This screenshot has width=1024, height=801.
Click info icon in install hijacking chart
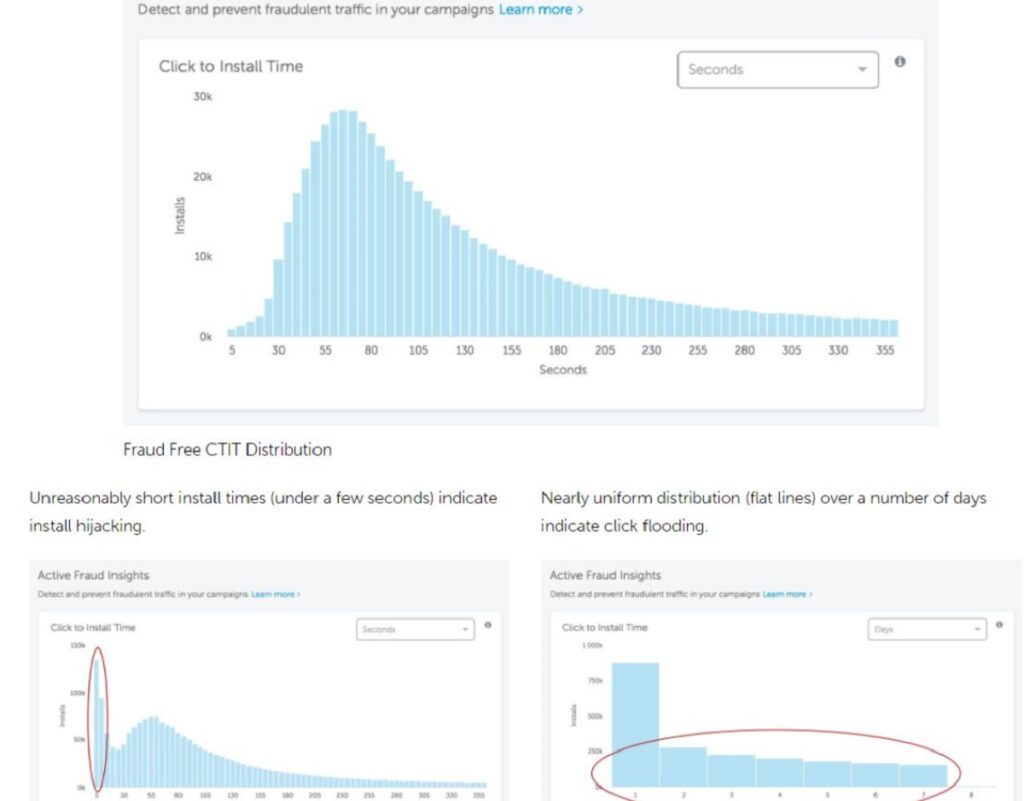488,625
